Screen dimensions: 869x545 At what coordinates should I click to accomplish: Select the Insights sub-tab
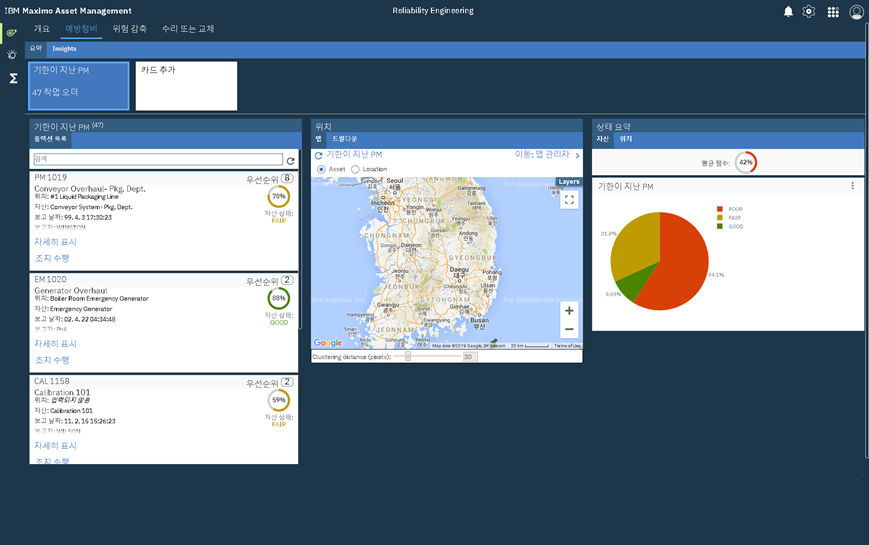click(x=64, y=49)
